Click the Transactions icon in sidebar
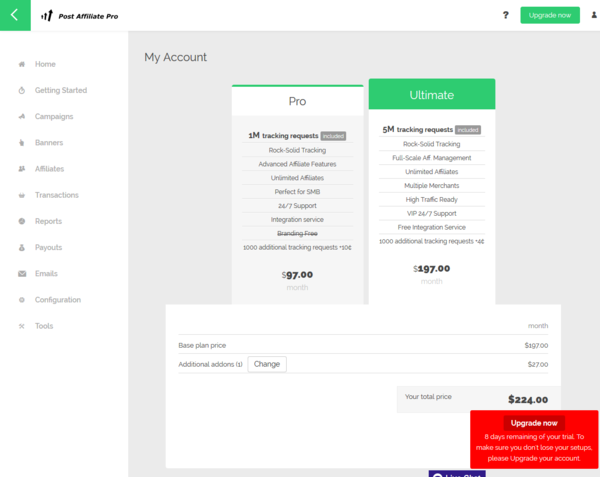The width and height of the screenshot is (600, 477). tap(22, 195)
